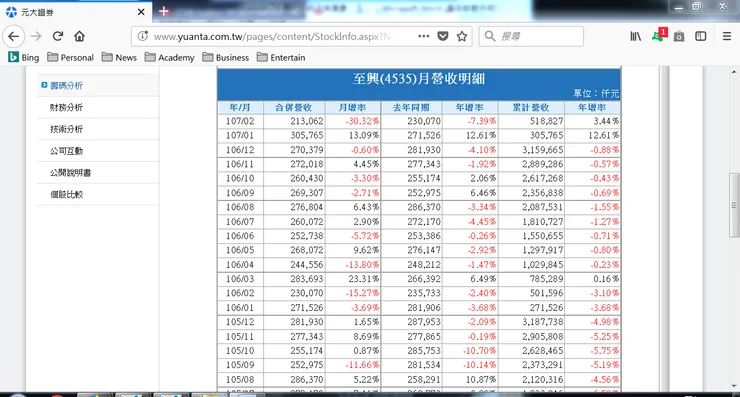This screenshot has height=397, width=740.
Task: Click the 至興(4535)月營收明細 title
Action: tap(419, 79)
